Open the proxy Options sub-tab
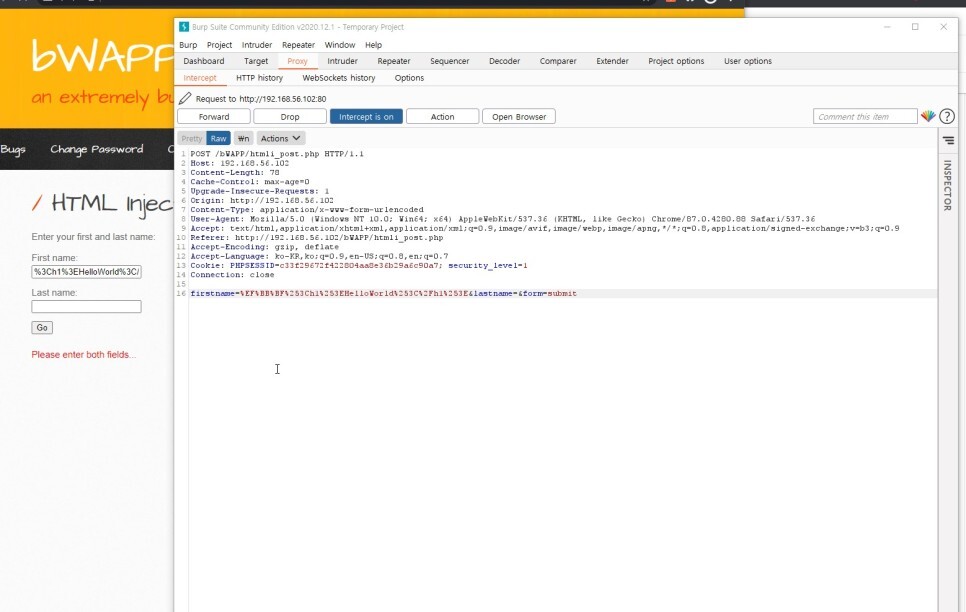This screenshot has height=612, width=966. click(409, 78)
